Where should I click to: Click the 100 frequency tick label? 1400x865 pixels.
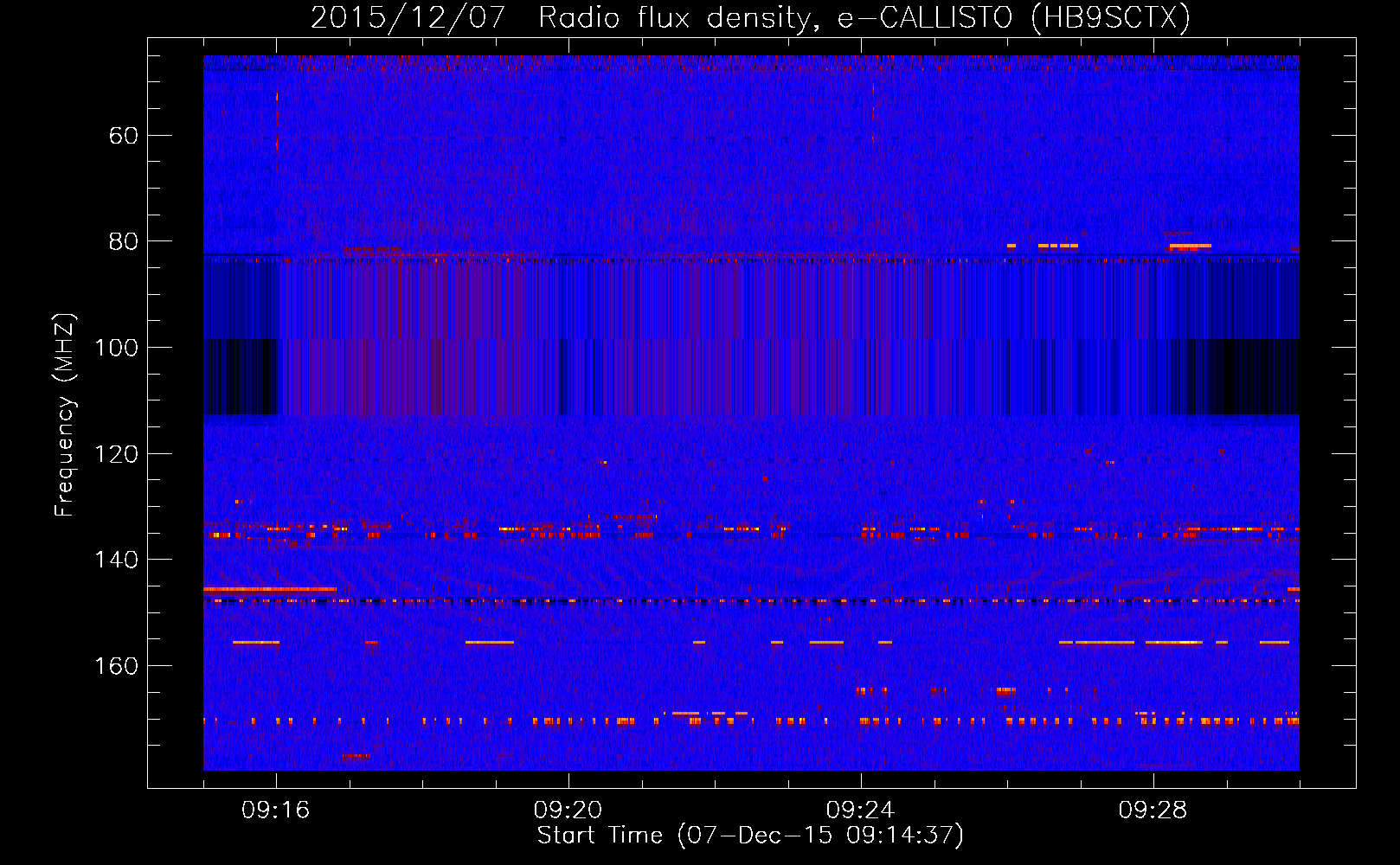[x=116, y=348]
